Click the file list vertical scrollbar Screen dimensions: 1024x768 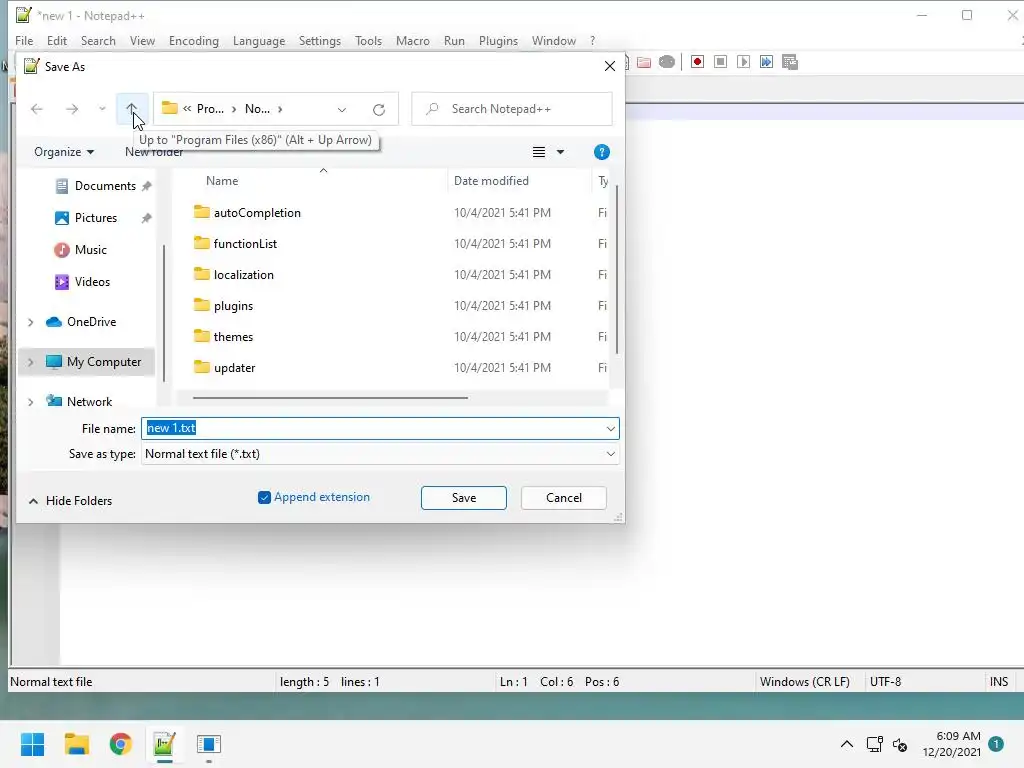point(616,270)
